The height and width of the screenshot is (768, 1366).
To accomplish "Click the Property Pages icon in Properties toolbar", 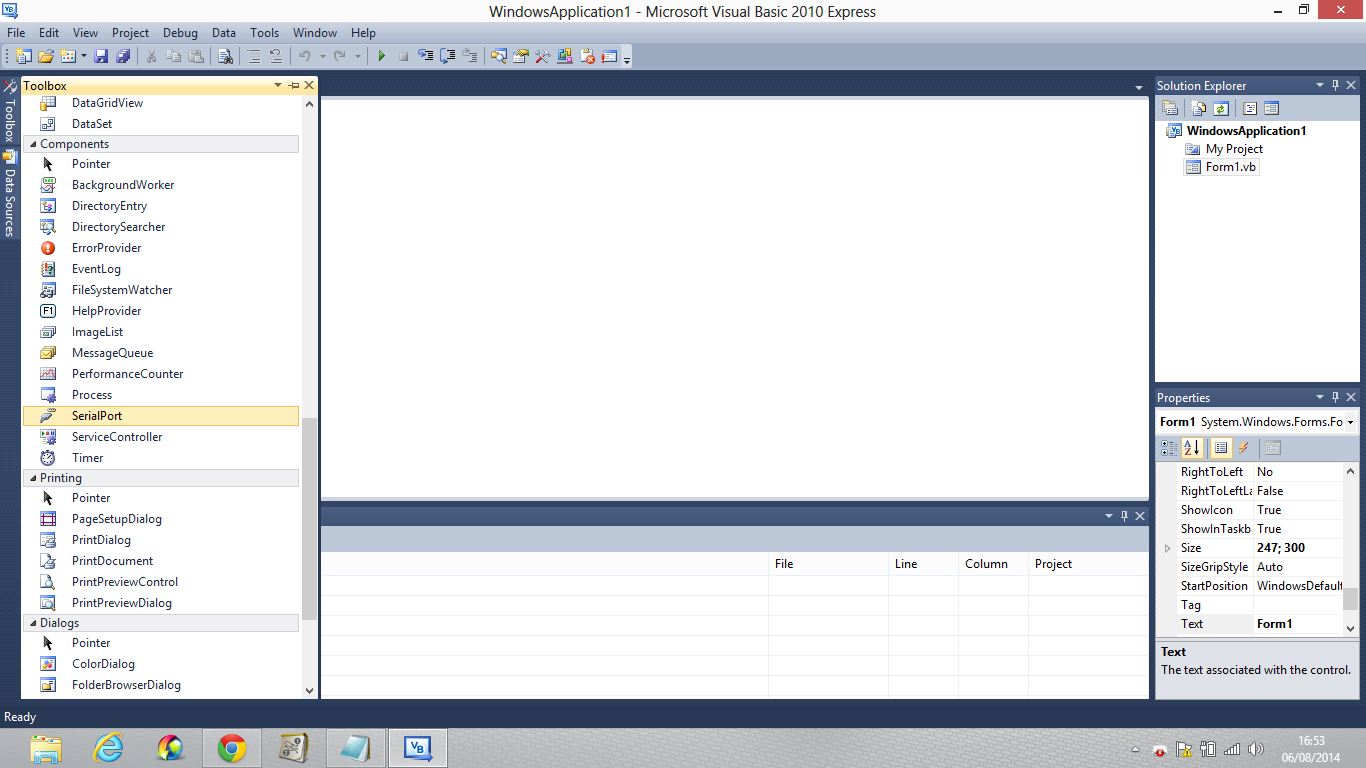I will tap(1272, 448).
